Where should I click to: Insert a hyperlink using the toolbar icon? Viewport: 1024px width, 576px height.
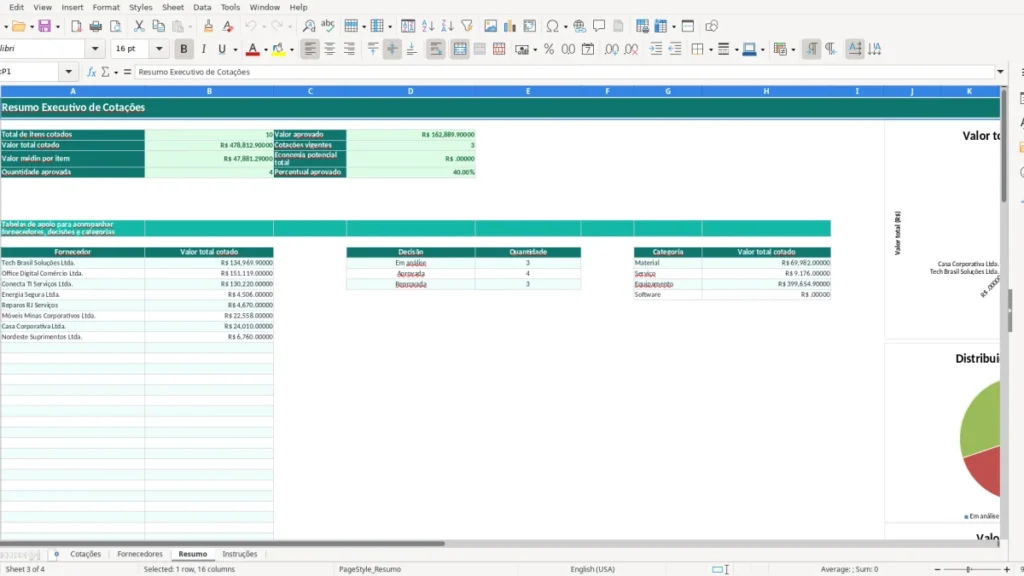[579, 26]
